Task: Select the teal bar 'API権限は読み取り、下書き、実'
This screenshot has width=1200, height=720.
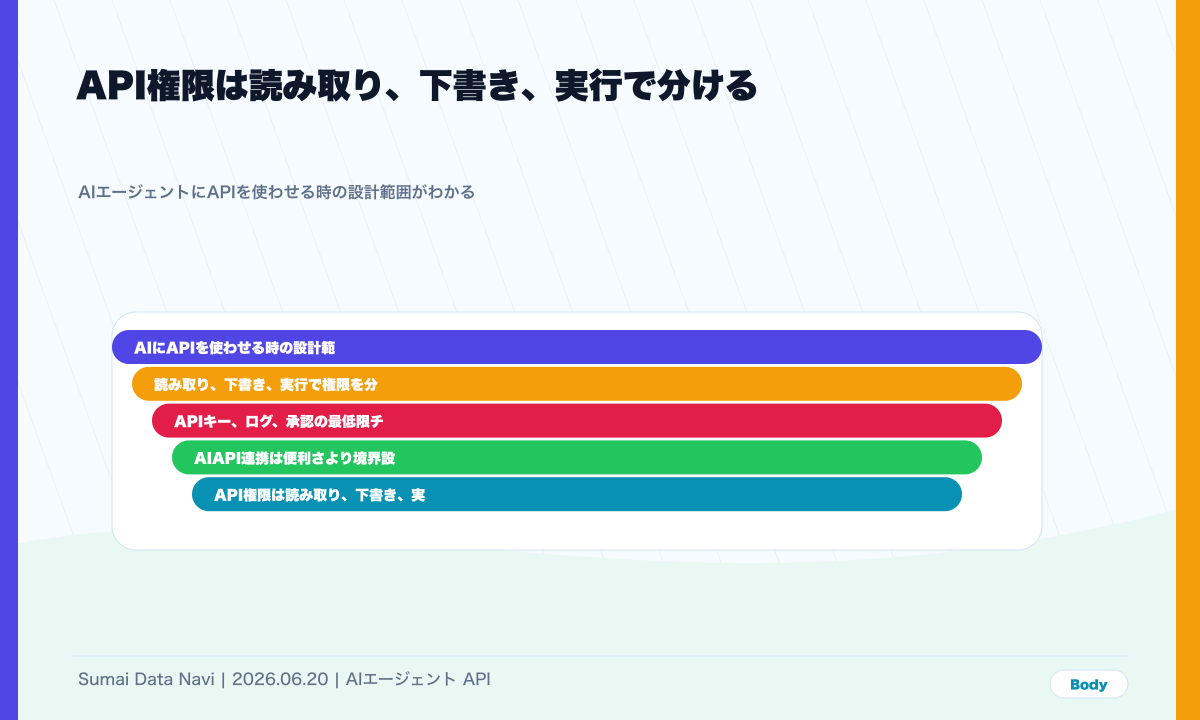Action: coord(577,494)
